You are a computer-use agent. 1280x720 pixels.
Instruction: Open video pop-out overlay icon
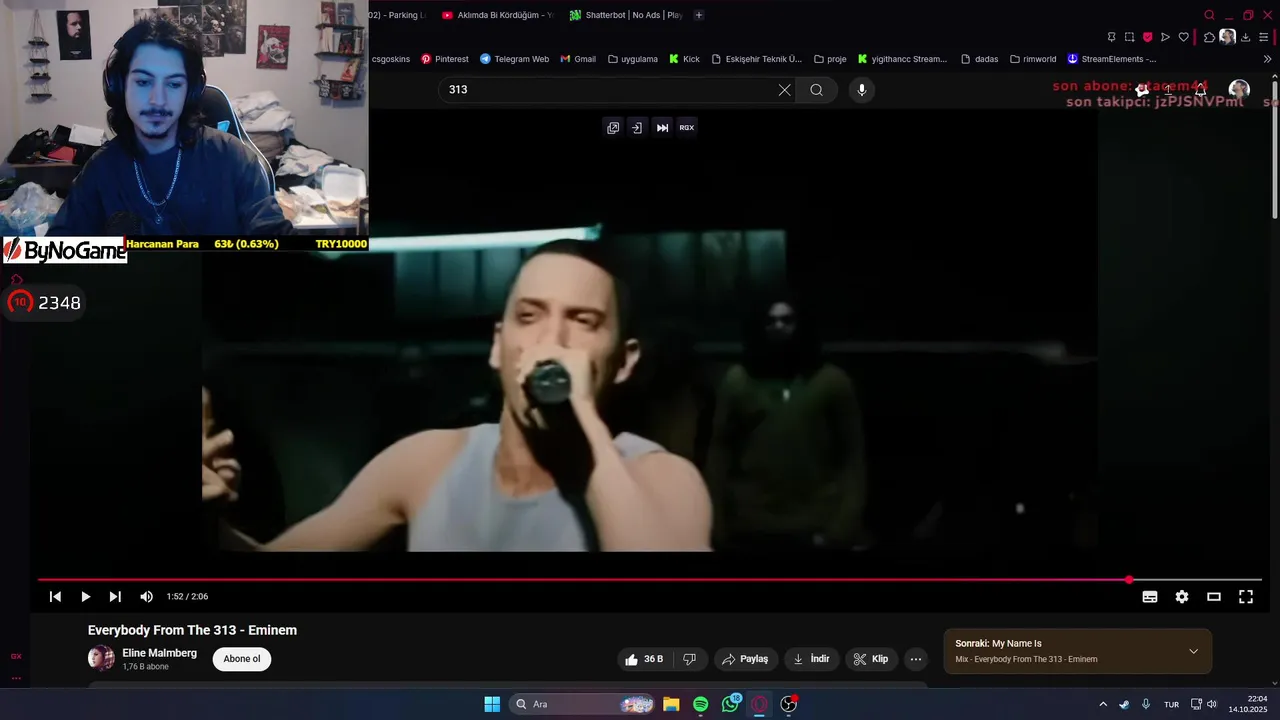tap(613, 127)
